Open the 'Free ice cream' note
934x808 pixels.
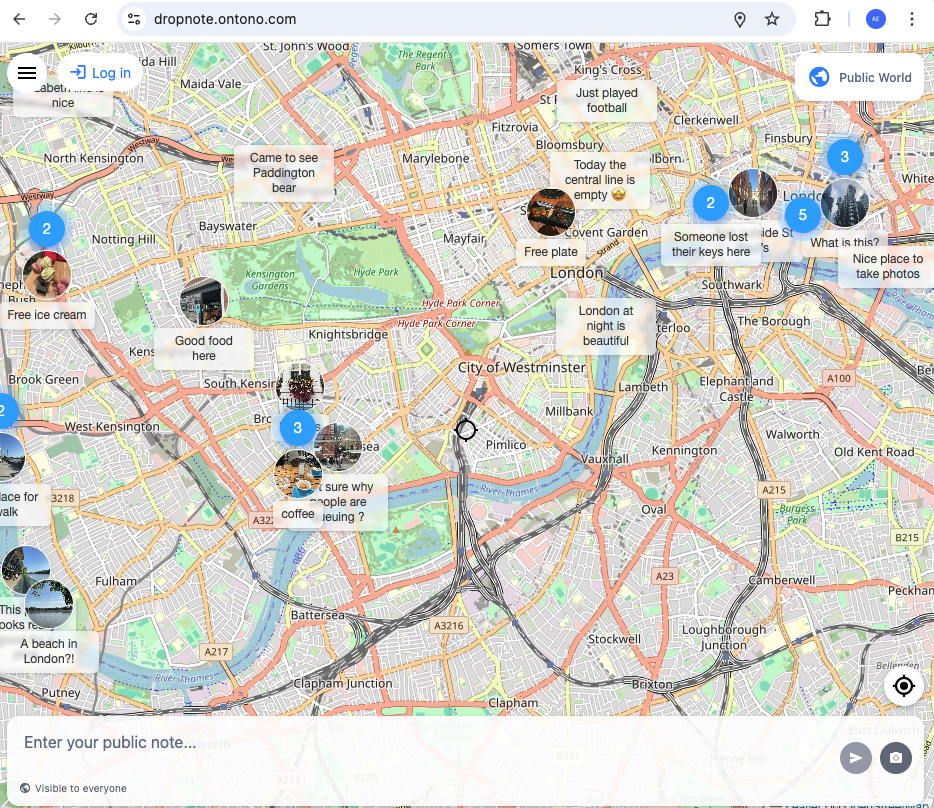(x=47, y=314)
